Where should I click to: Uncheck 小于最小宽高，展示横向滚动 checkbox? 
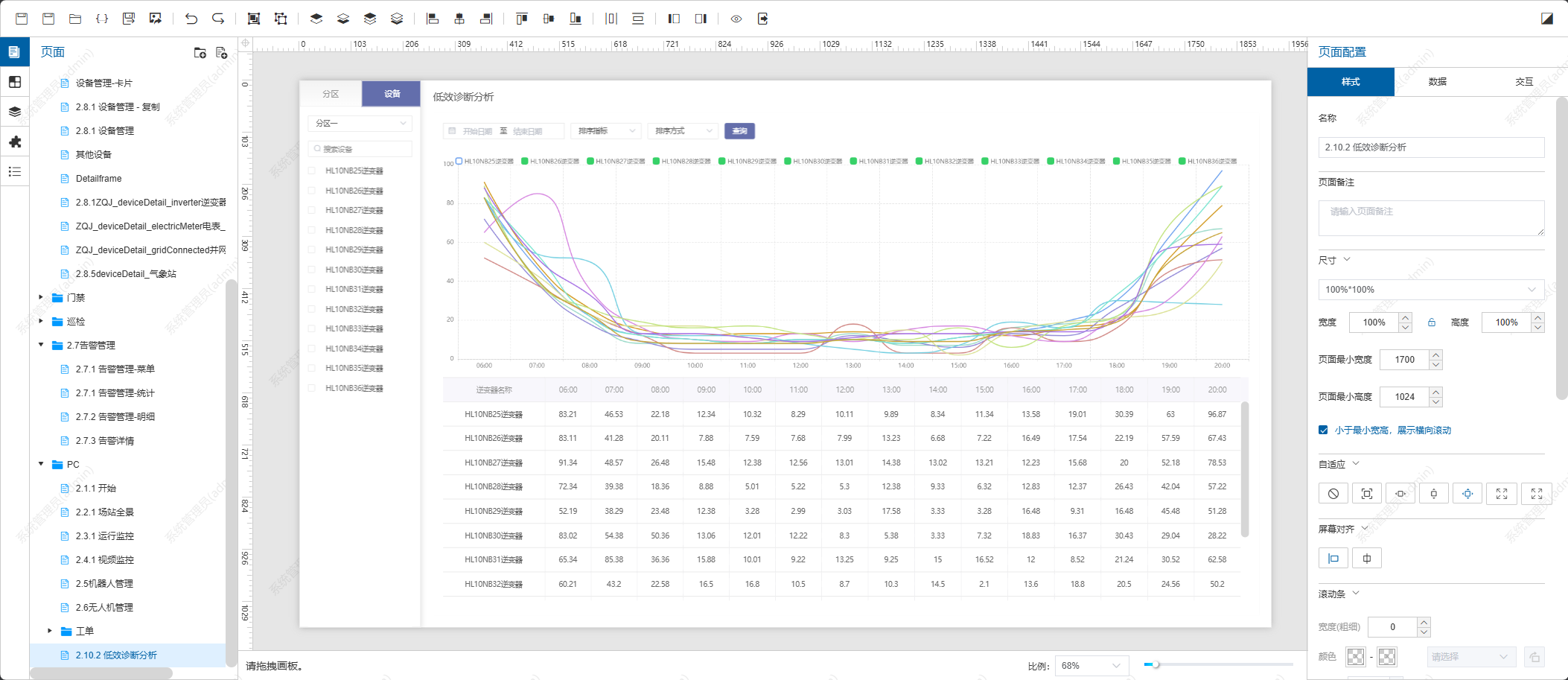click(x=1323, y=430)
